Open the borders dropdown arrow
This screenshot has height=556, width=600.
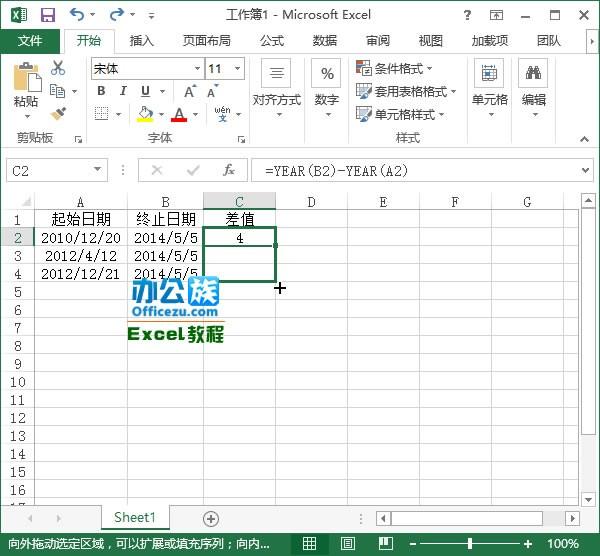(118, 114)
